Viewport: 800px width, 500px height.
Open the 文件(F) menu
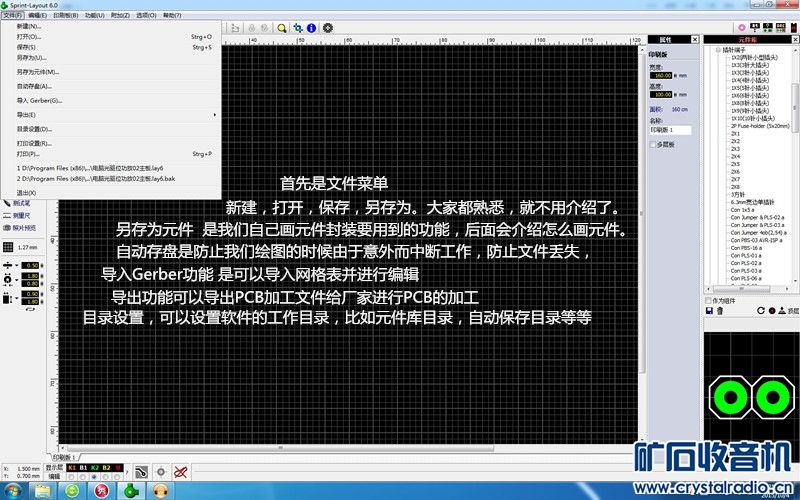click(x=12, y=15)
